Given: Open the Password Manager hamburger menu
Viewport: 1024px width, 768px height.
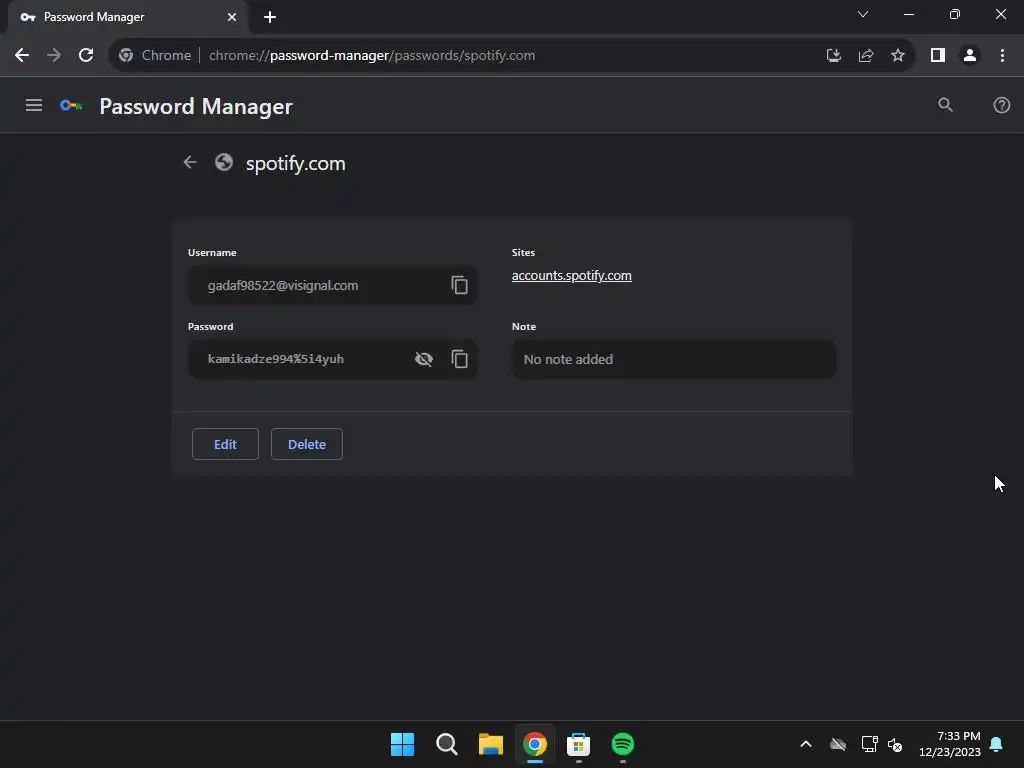Looking at the screenshot, I should click(x=34, y=105).
